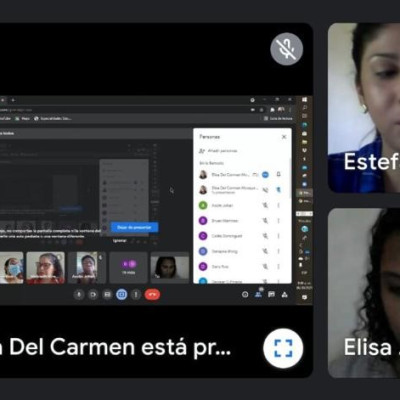Click the red hang up button
Viewport: 400px width, 400px height.
(152, 295)
